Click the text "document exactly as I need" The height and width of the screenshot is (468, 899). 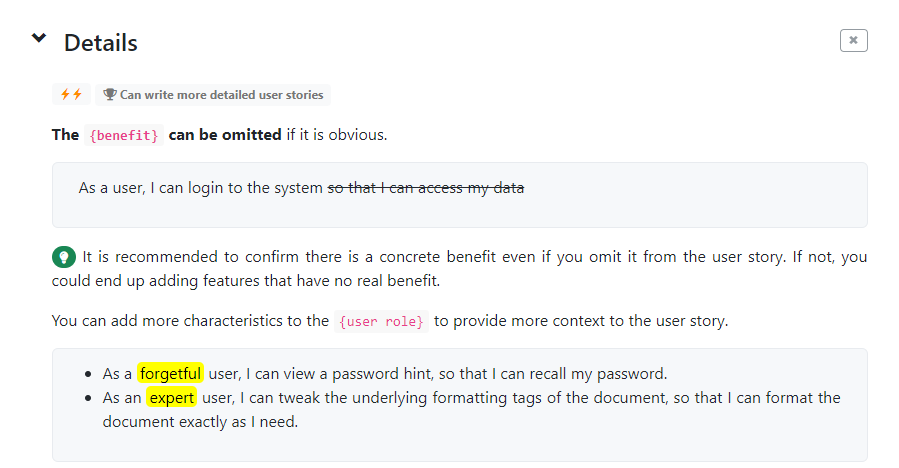click(x=200, y=422)
